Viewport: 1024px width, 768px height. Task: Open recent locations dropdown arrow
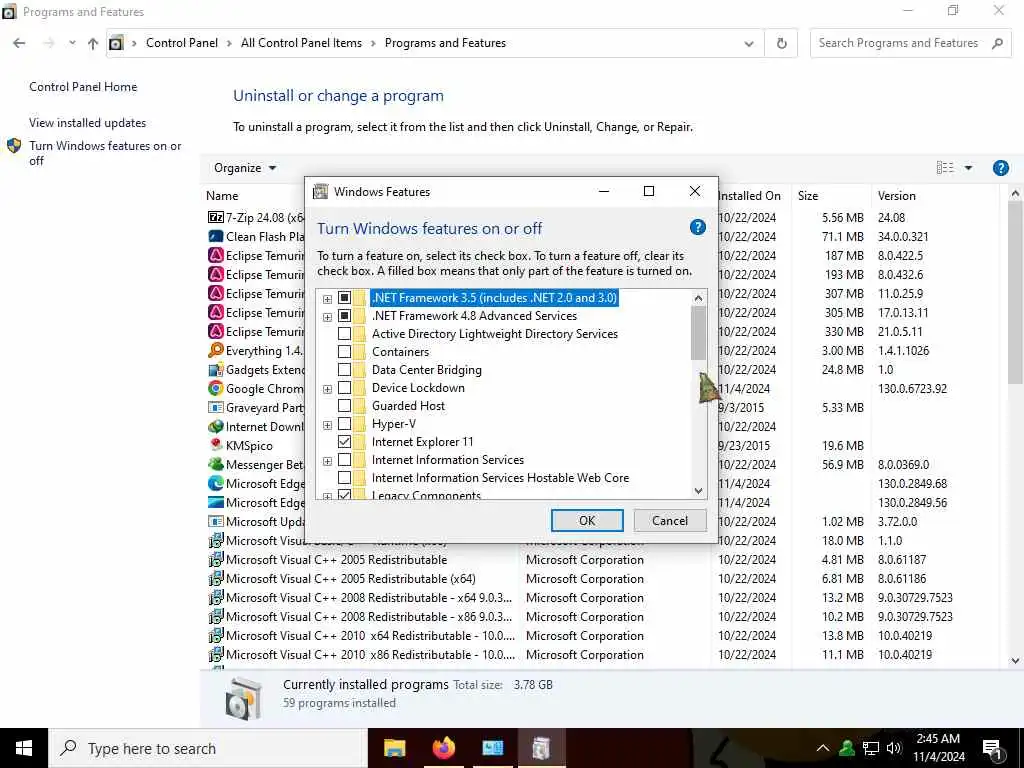tap(72, 43)
